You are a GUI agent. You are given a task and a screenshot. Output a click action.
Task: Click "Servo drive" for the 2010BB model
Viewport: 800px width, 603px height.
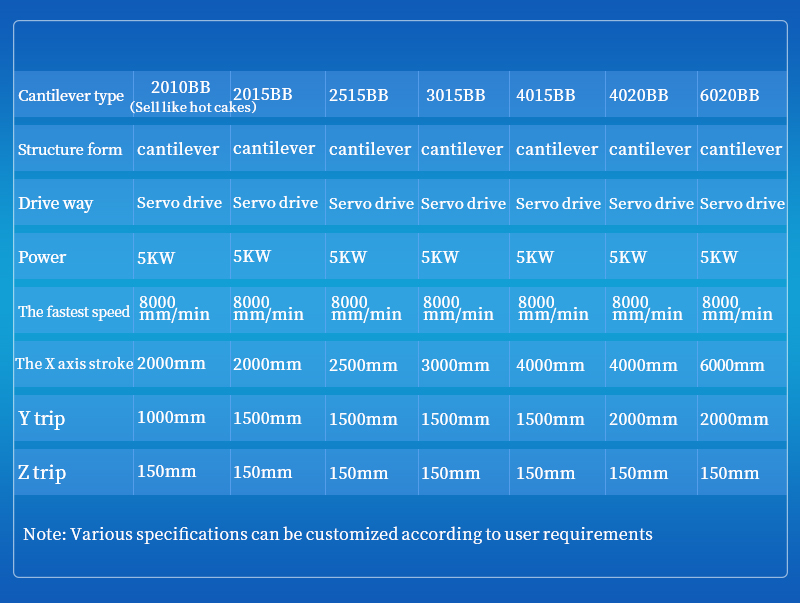(180, 203)
